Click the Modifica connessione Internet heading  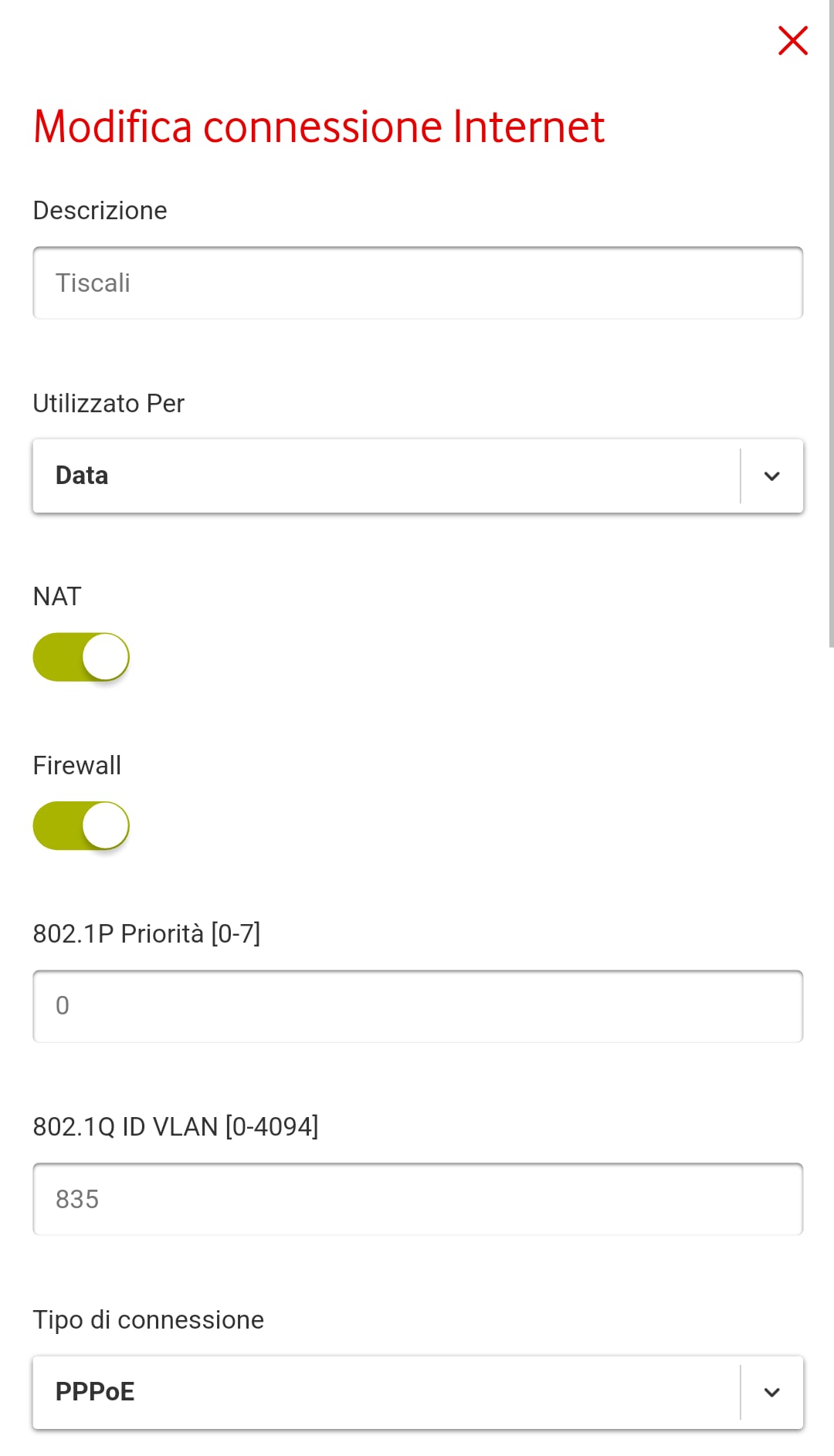tap(319, 127)
